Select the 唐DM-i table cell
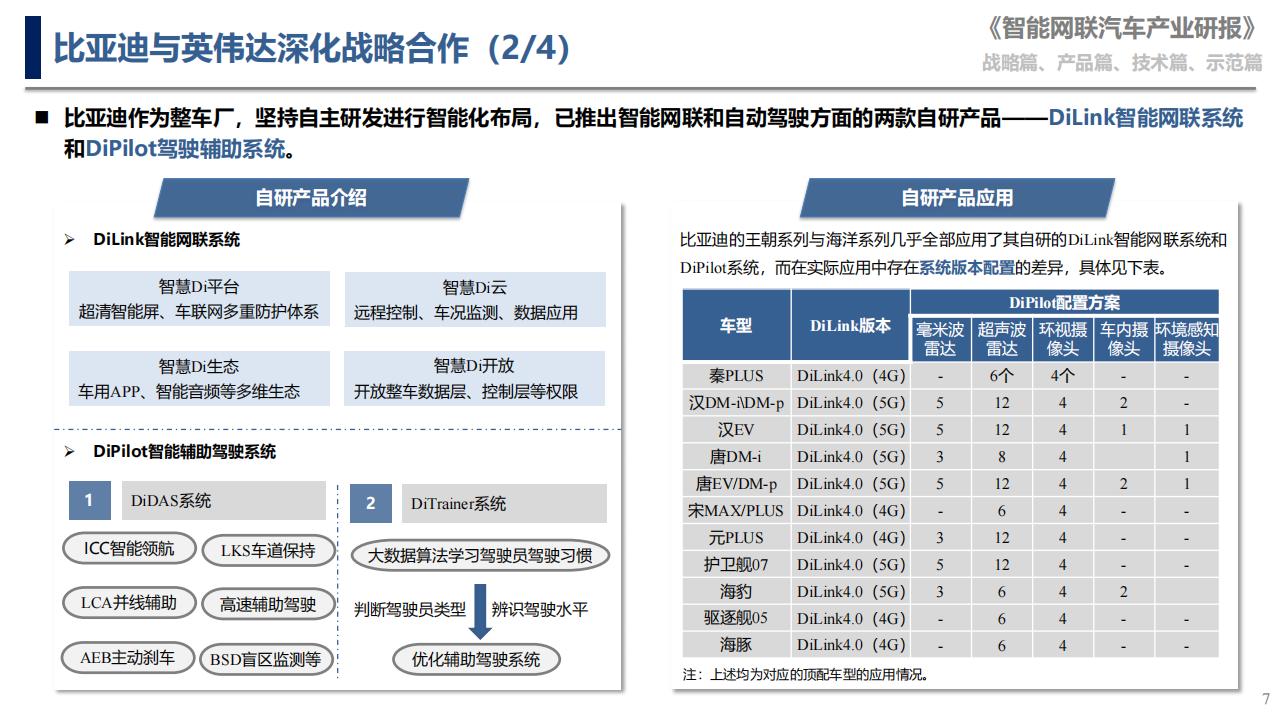This screenshot has width=1280, height=720. pos(736,457)
